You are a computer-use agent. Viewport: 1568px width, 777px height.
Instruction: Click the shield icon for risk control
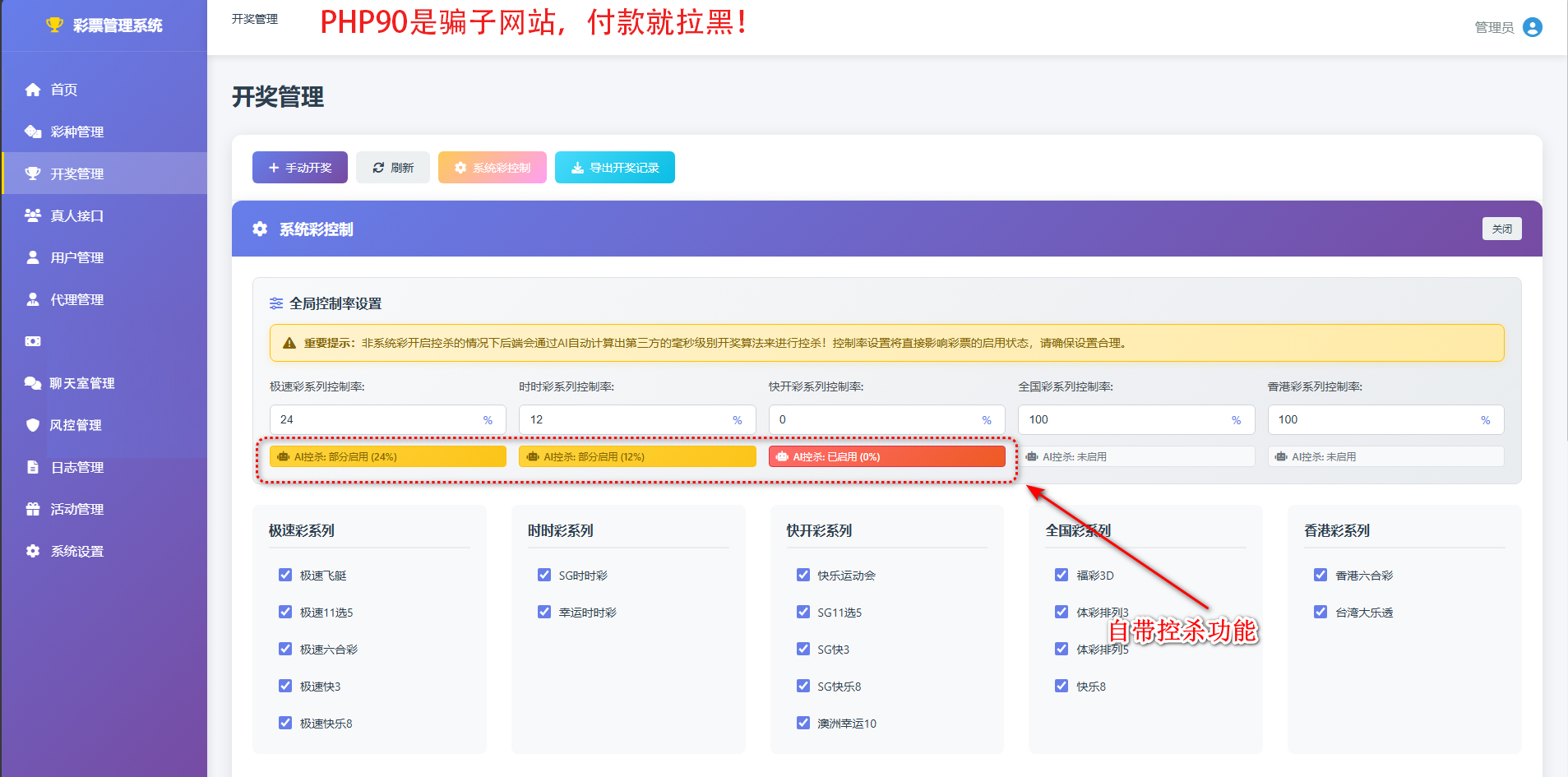click(x=33, y=425)
